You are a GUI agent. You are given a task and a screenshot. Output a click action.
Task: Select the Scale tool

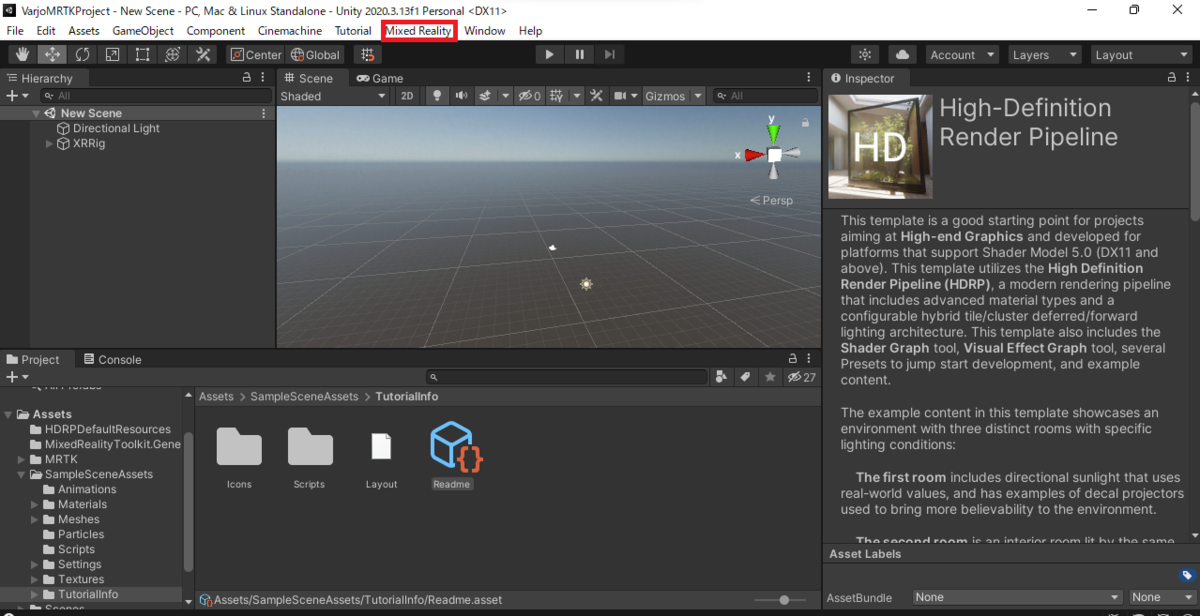coord(112,55)
